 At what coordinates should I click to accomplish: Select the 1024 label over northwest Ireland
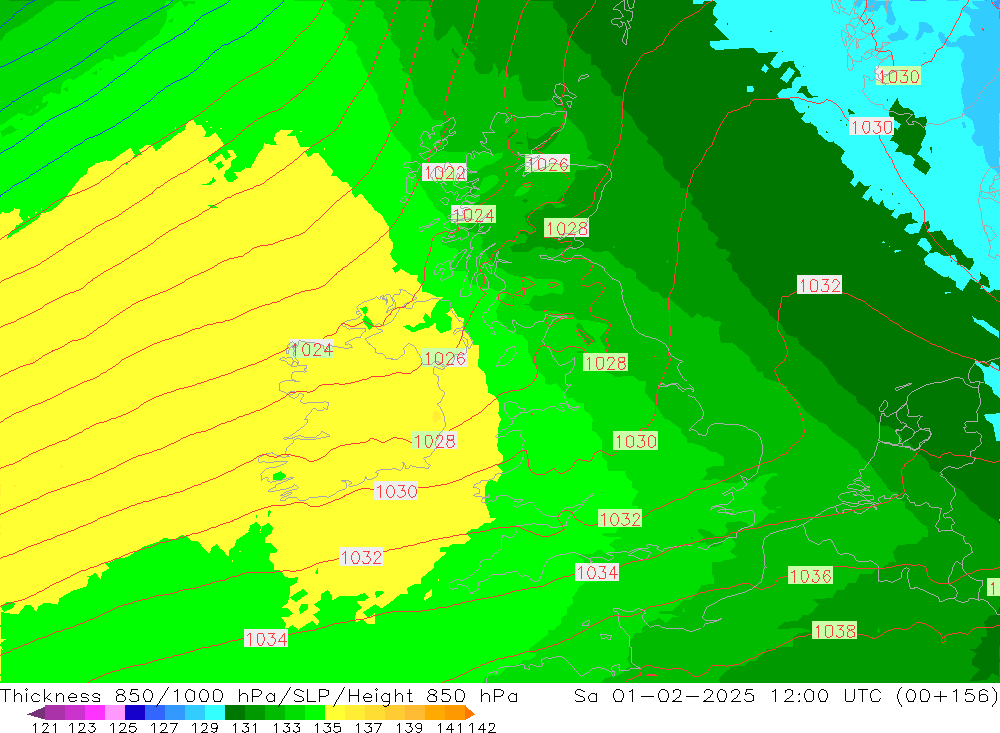[311, 349]
